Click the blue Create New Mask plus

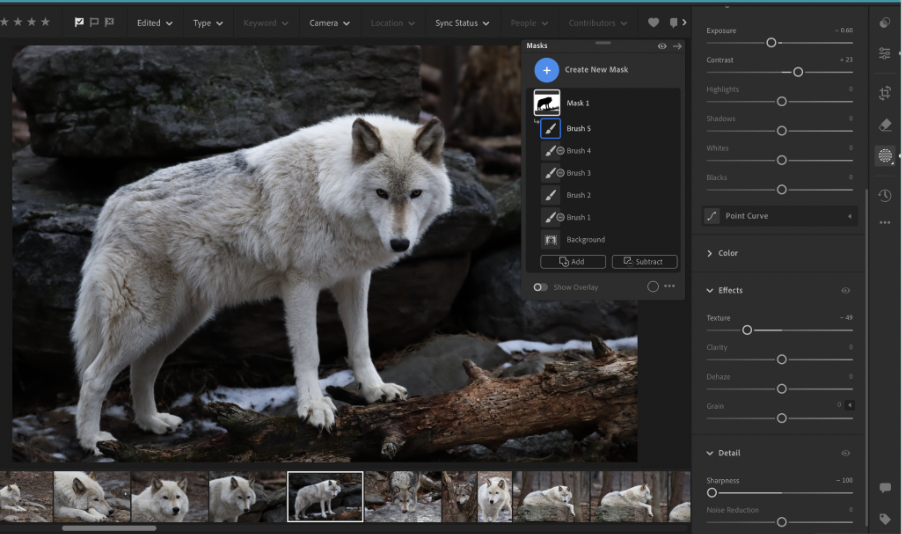click(x=546, y=70)
